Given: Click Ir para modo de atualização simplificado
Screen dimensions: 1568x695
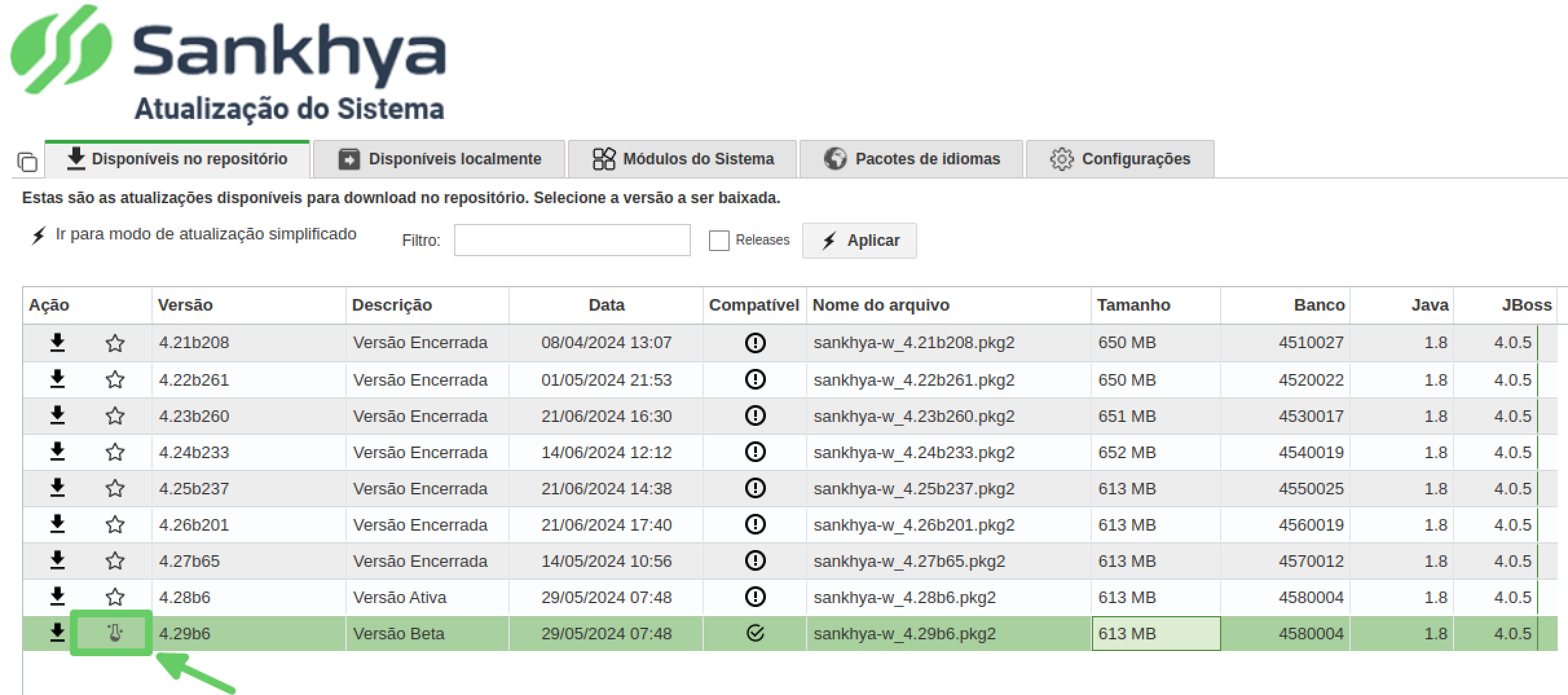Looking at the screenshot, I should (x=205, y=234).
